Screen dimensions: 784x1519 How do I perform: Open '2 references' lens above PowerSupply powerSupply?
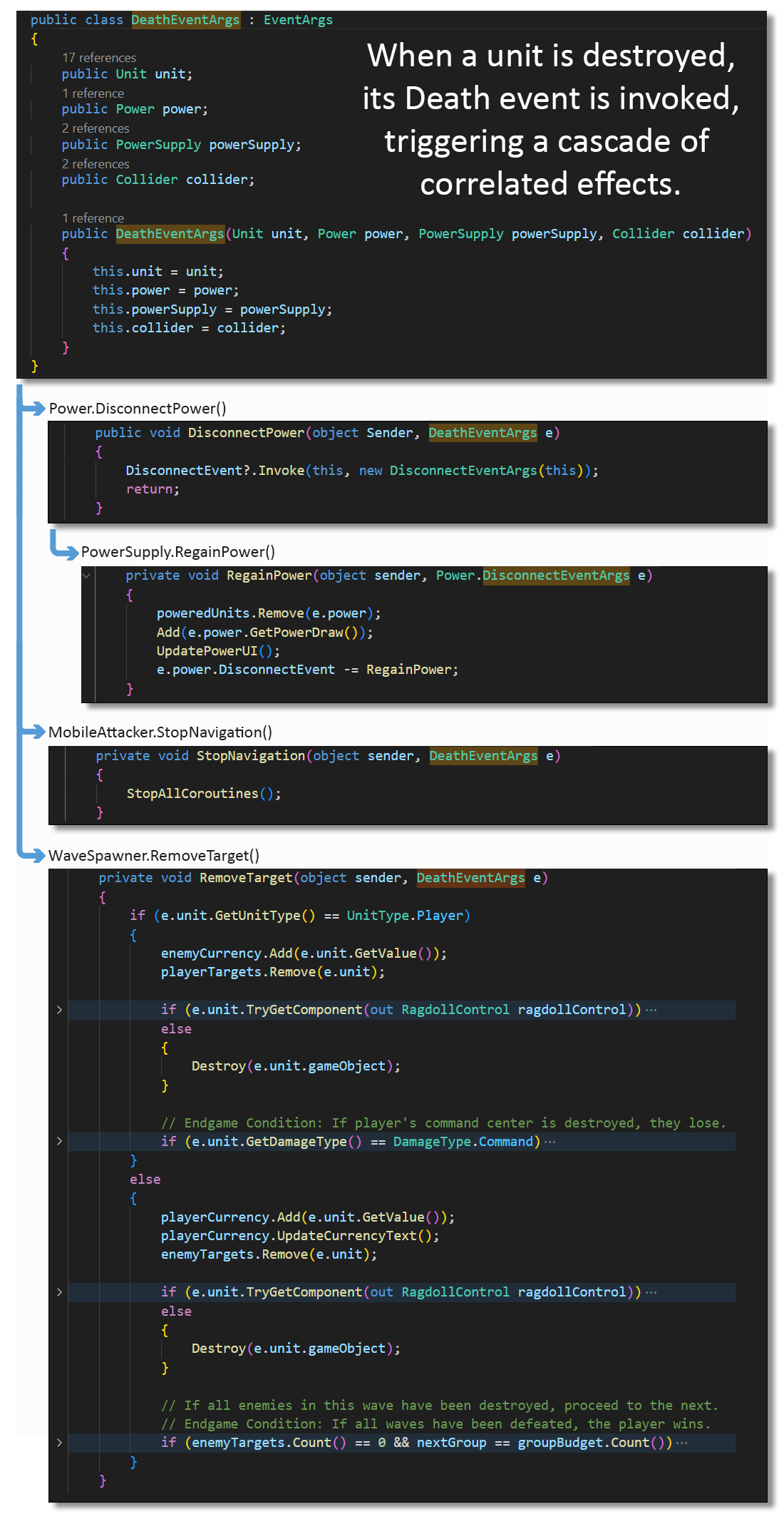click(96, 128)
